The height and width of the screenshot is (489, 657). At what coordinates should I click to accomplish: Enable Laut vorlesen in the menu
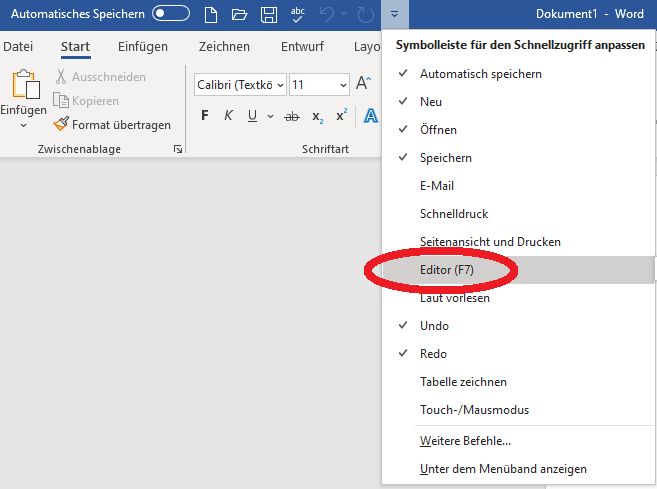[x=518, y=298]
